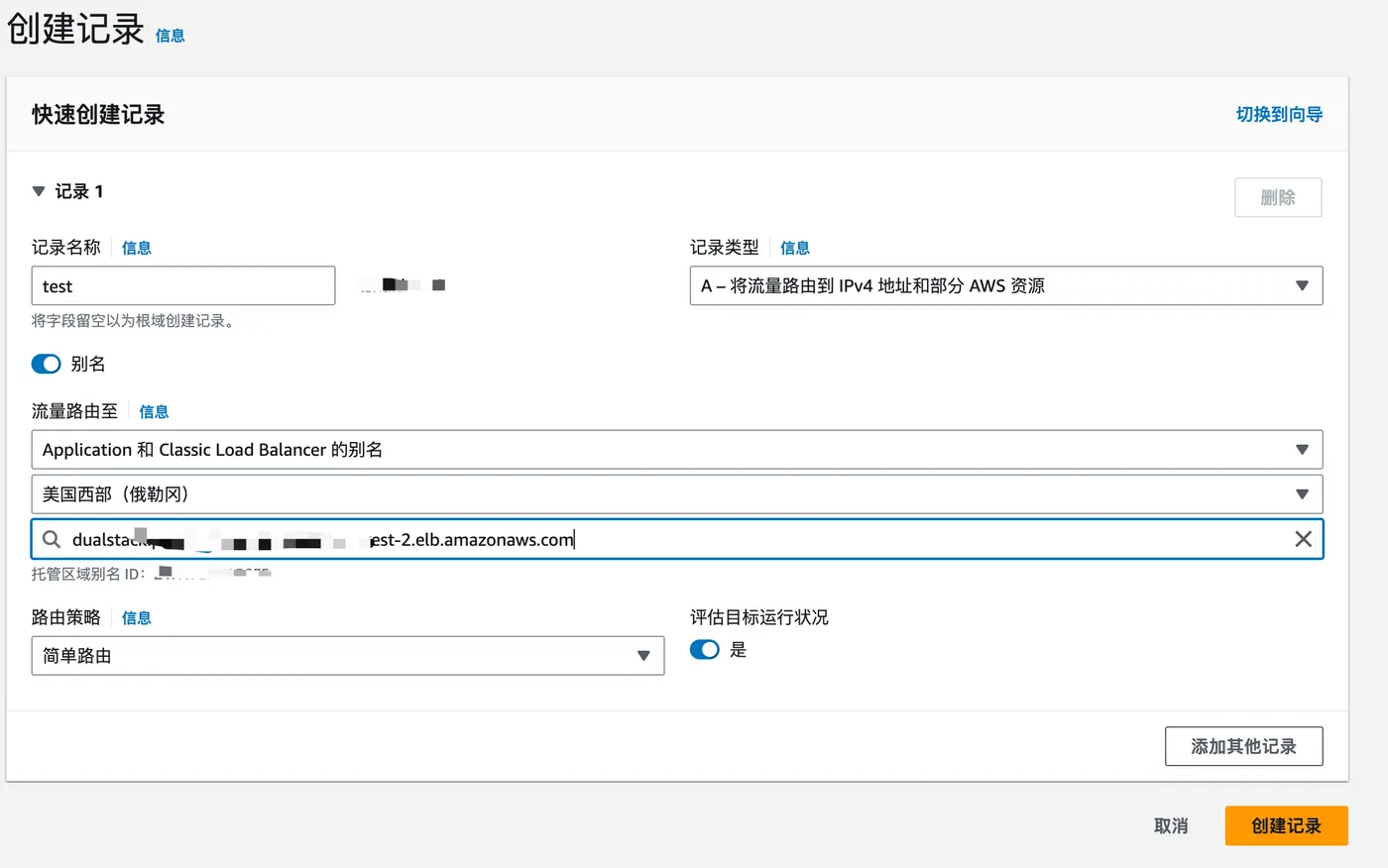Open 信息 link next to 路由策略
Viewport: 1388px width, 868px height.
[x=136, y=618]
